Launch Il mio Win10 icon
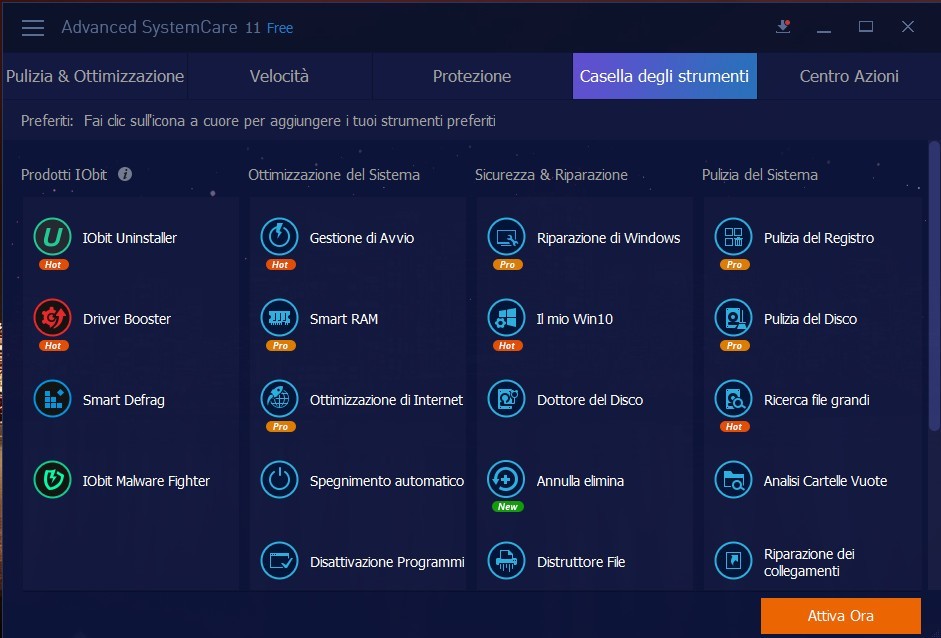 (506, 319)
